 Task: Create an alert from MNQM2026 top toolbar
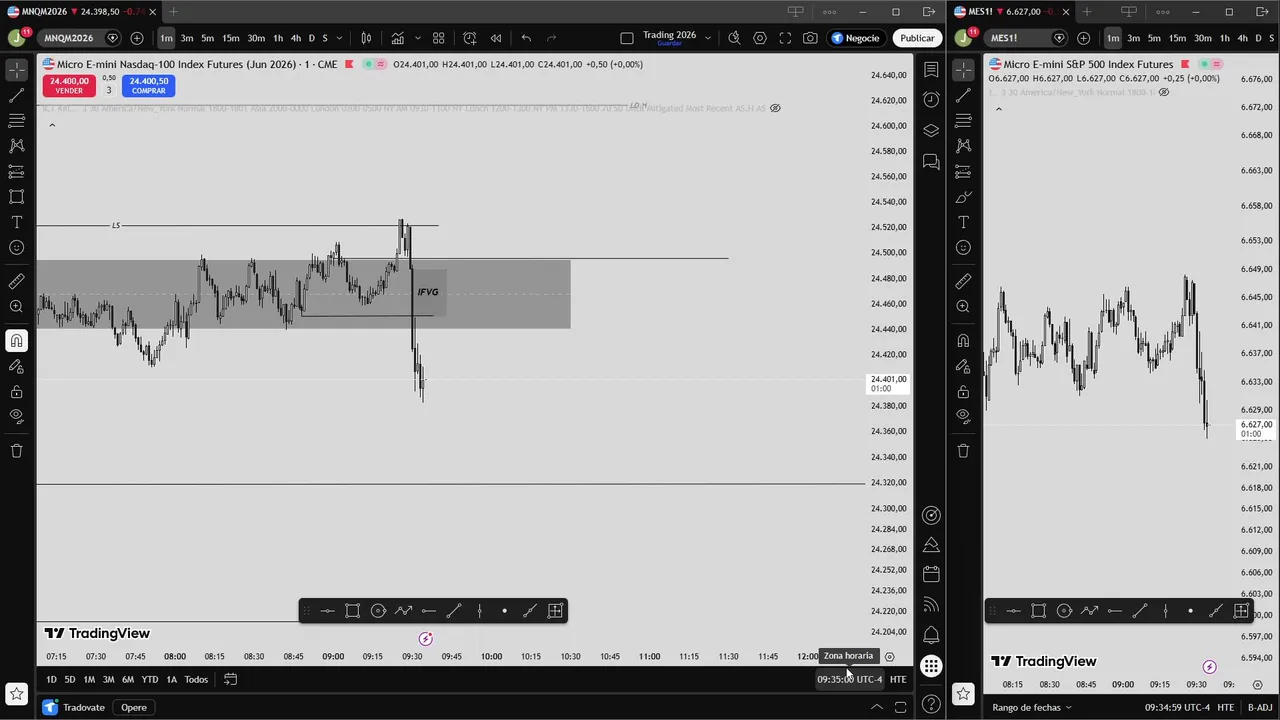pyautogui.click(x=470, y=38)
